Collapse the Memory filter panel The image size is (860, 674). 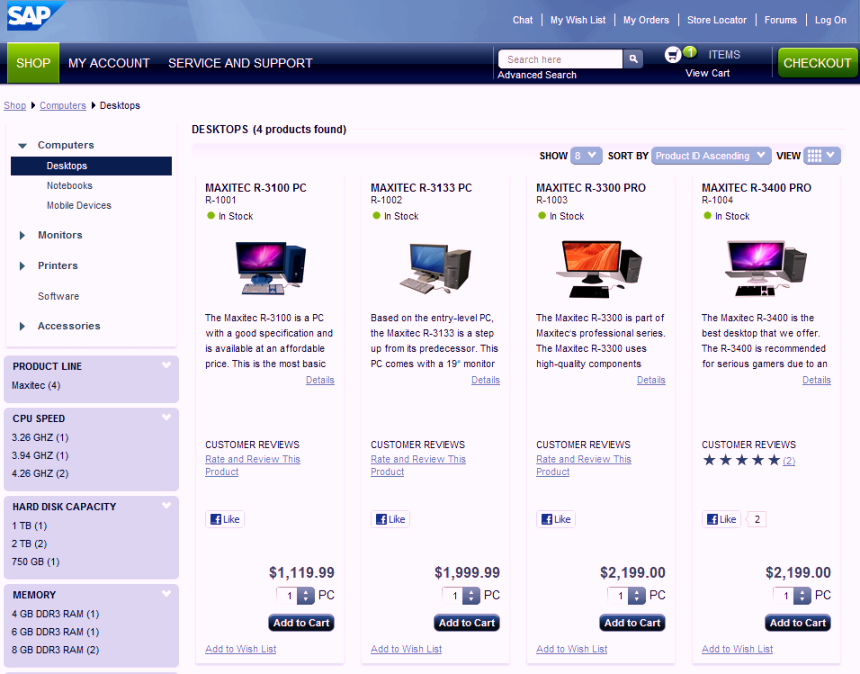166,593
